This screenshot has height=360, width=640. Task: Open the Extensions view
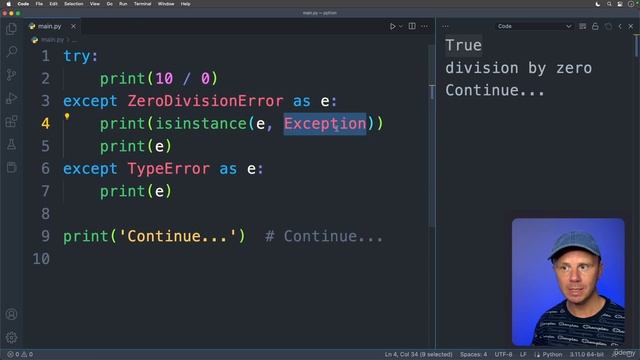11,121
